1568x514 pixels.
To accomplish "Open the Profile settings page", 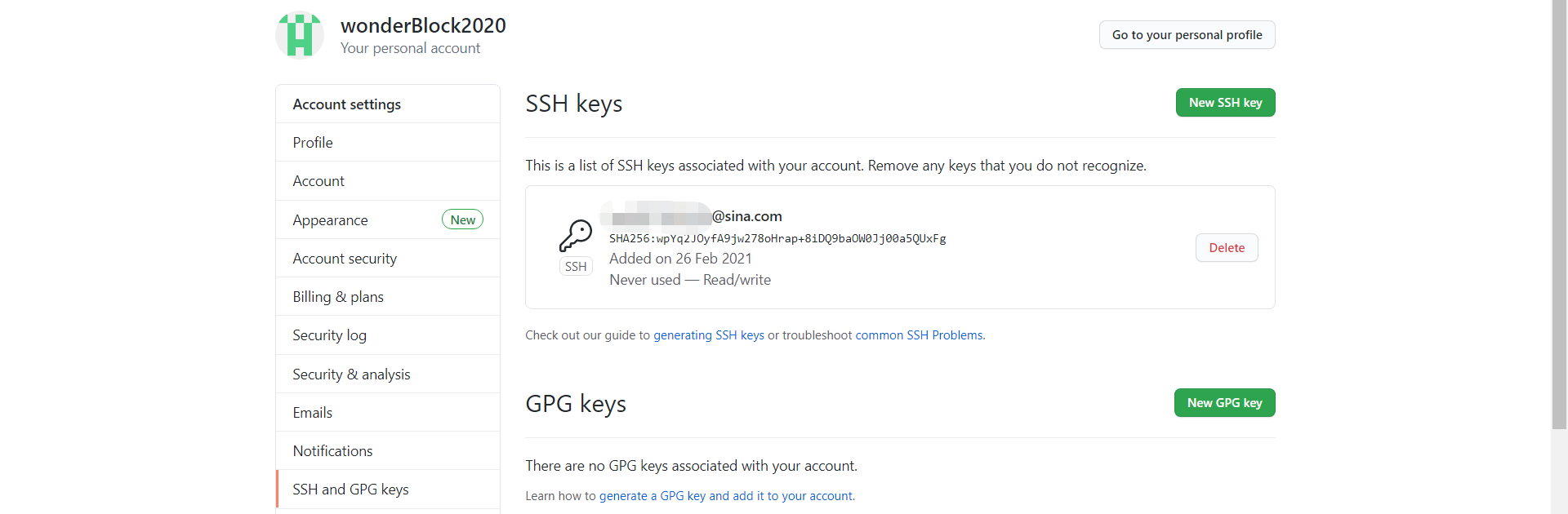I will pos(313,143).
